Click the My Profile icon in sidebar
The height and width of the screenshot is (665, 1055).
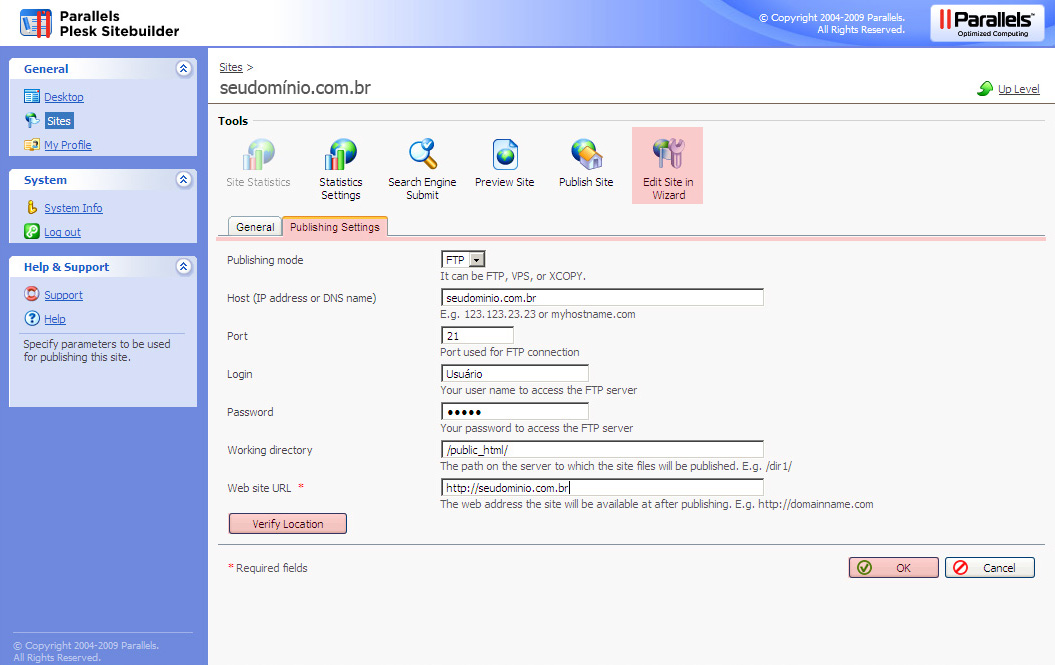(32, 145)
